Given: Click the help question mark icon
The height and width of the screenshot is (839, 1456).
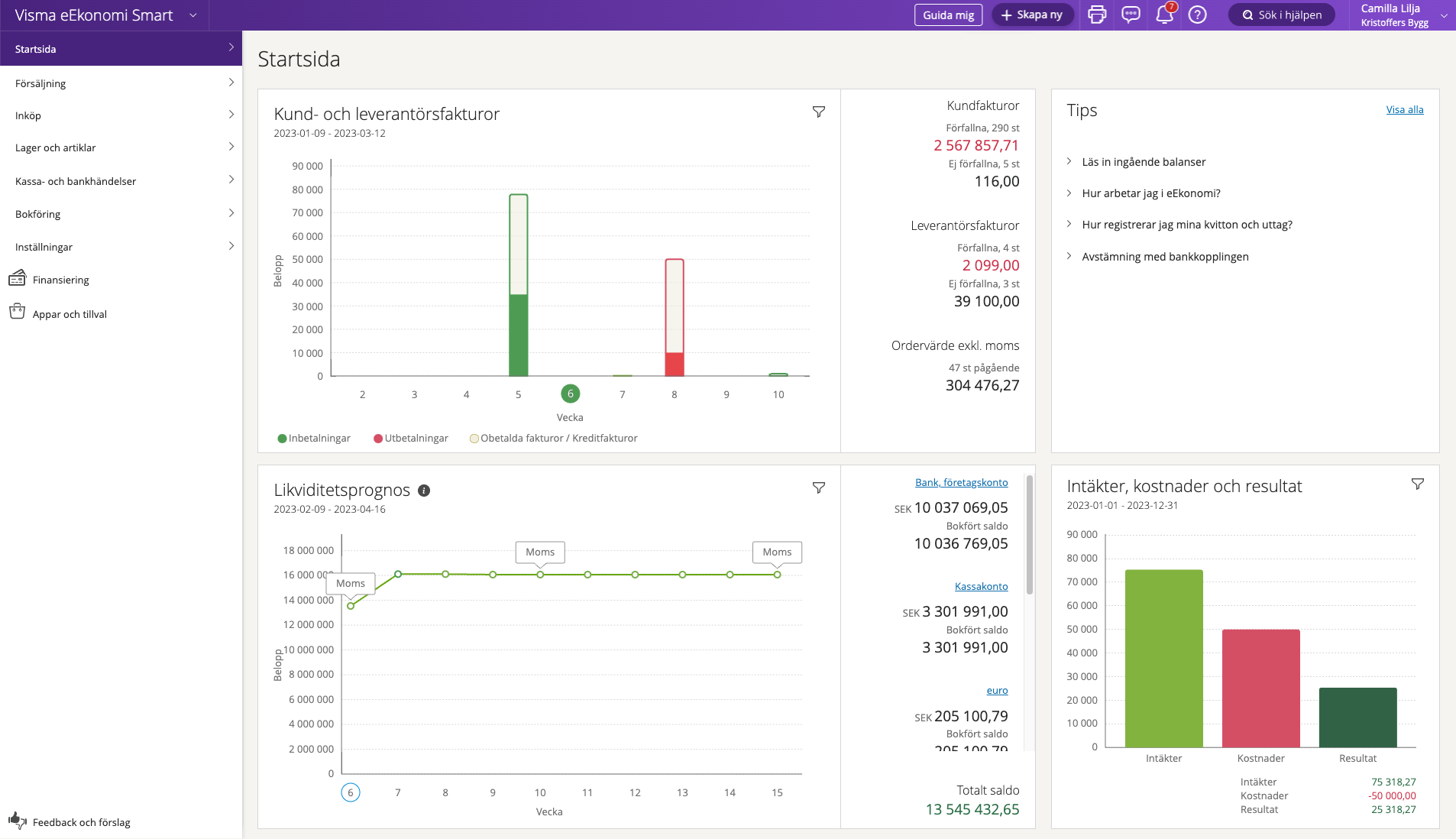Looking at the screenshot, I should pos(1198,15).
